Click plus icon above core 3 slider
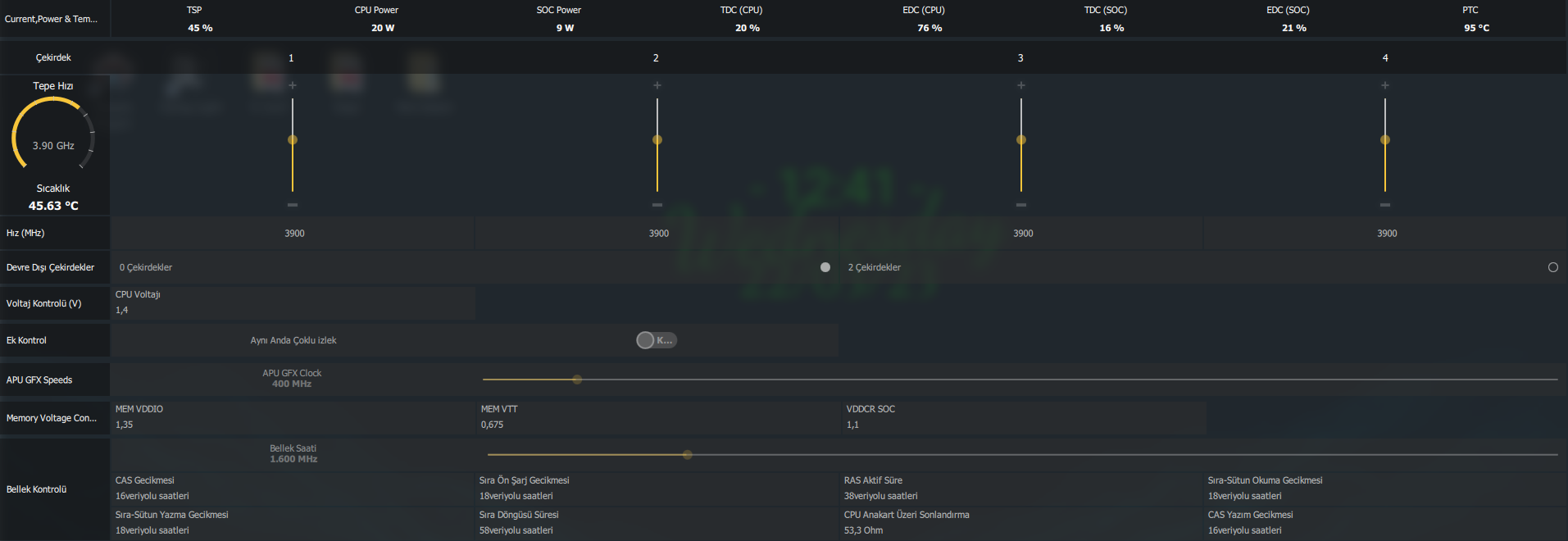The height and width of the screenshot is (541, 1568). coord(1021,85)
